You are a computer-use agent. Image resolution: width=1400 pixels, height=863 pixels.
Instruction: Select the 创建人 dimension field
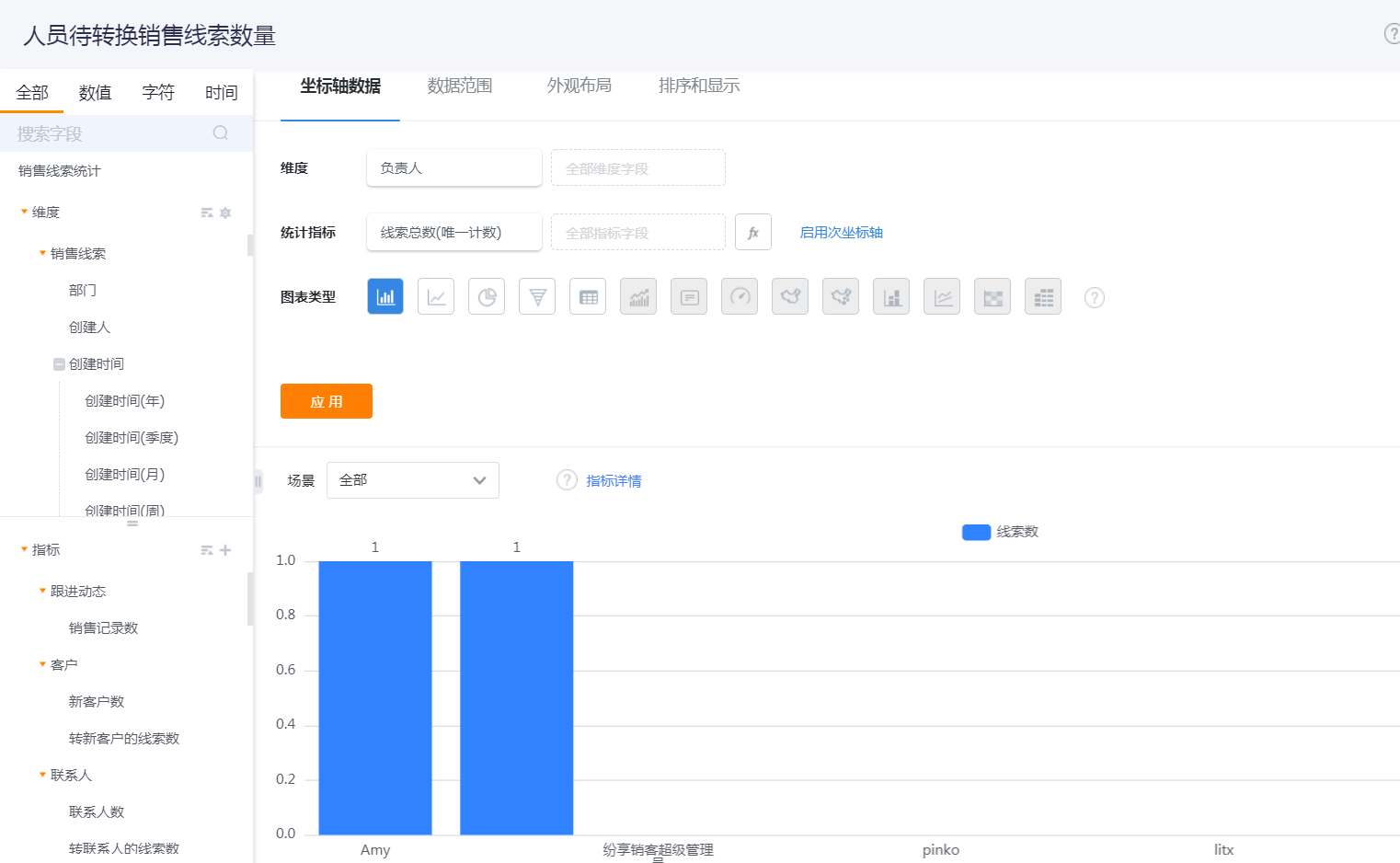point(89,327)
